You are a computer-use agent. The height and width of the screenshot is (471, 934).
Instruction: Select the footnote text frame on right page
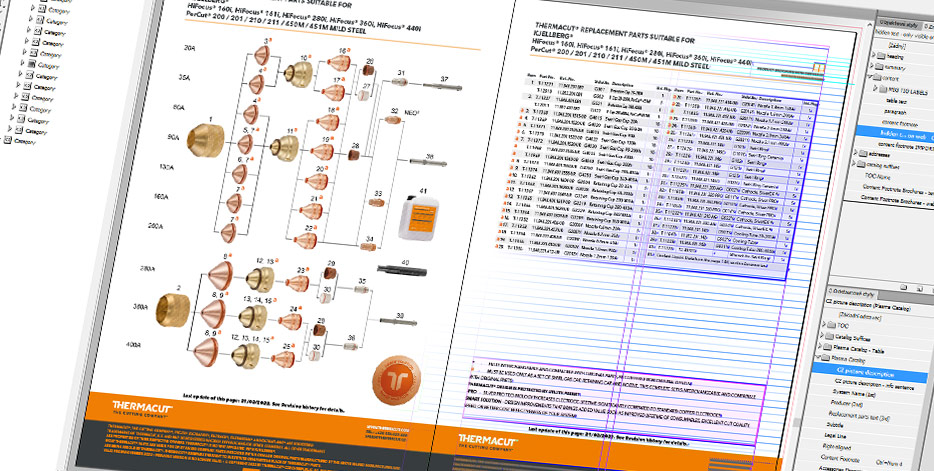pos(614,403)
